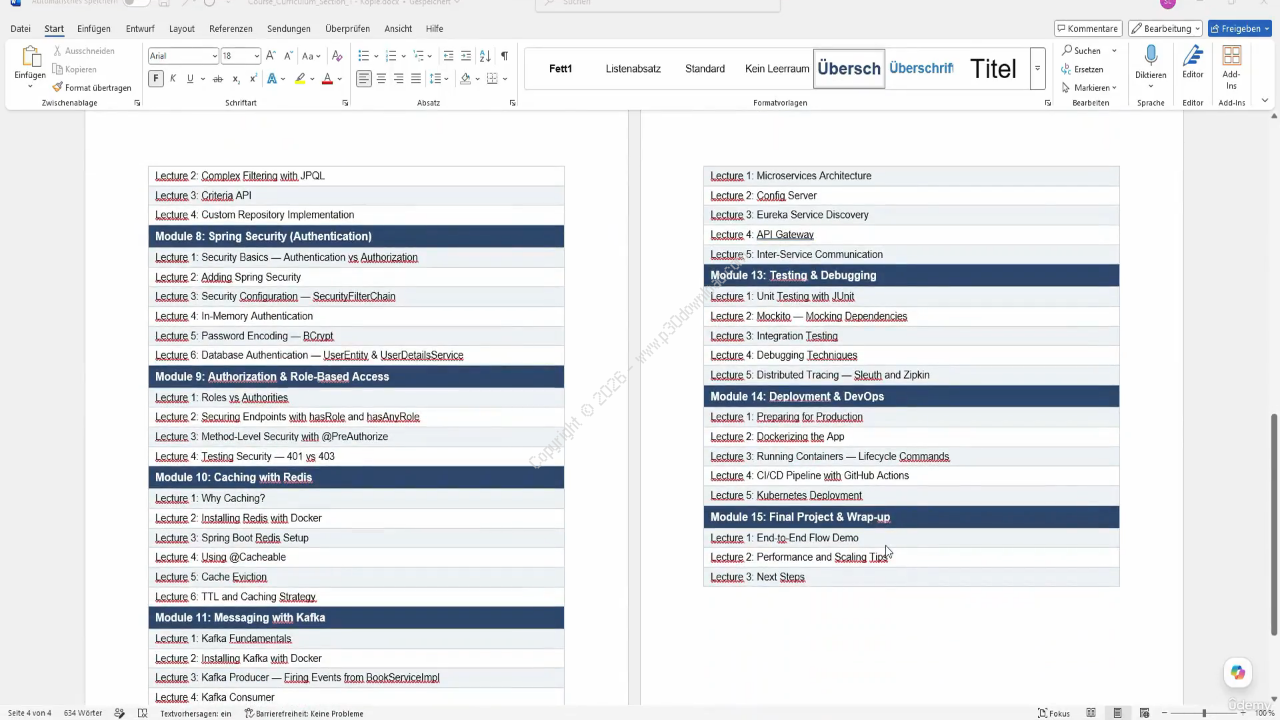Viewport: 1280px width, 720px height.
Task: Toggle Fett bold button
Action: click(x=156, y=79)
